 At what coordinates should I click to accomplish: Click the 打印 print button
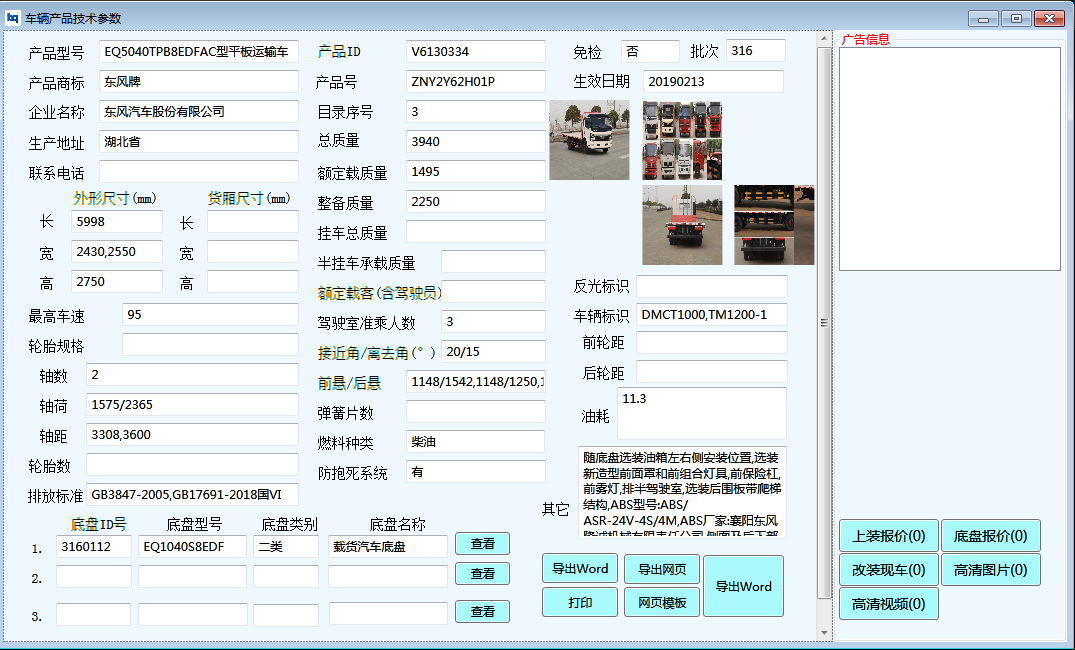(579, 602)
